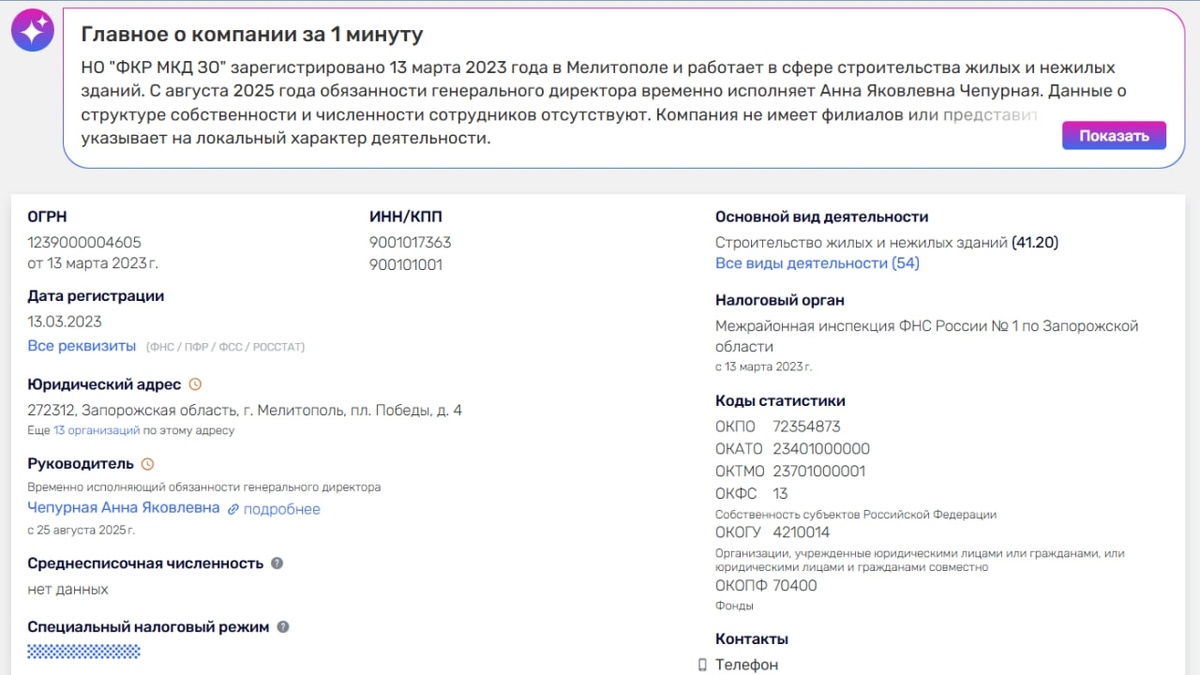Click the с 25 августа 2025 г. date note

click(x=81, y=530)
